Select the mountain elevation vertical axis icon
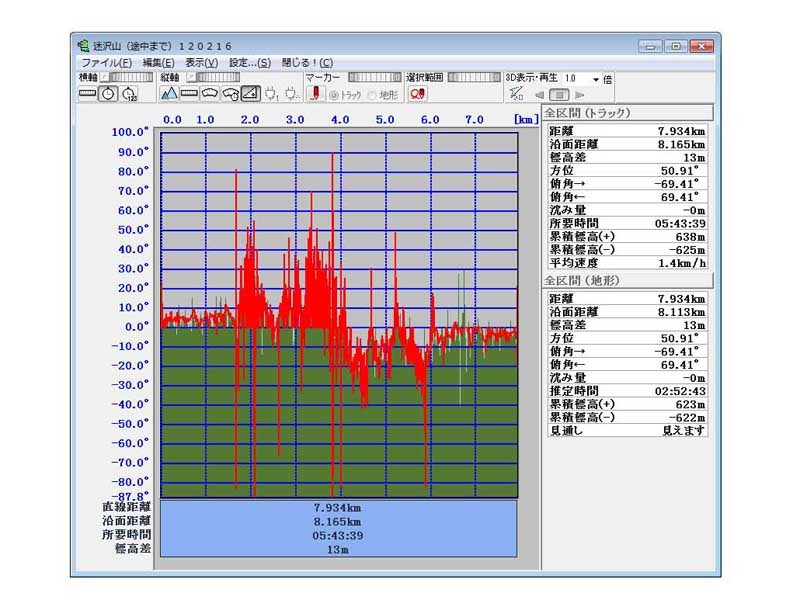 tap(169, 94)
